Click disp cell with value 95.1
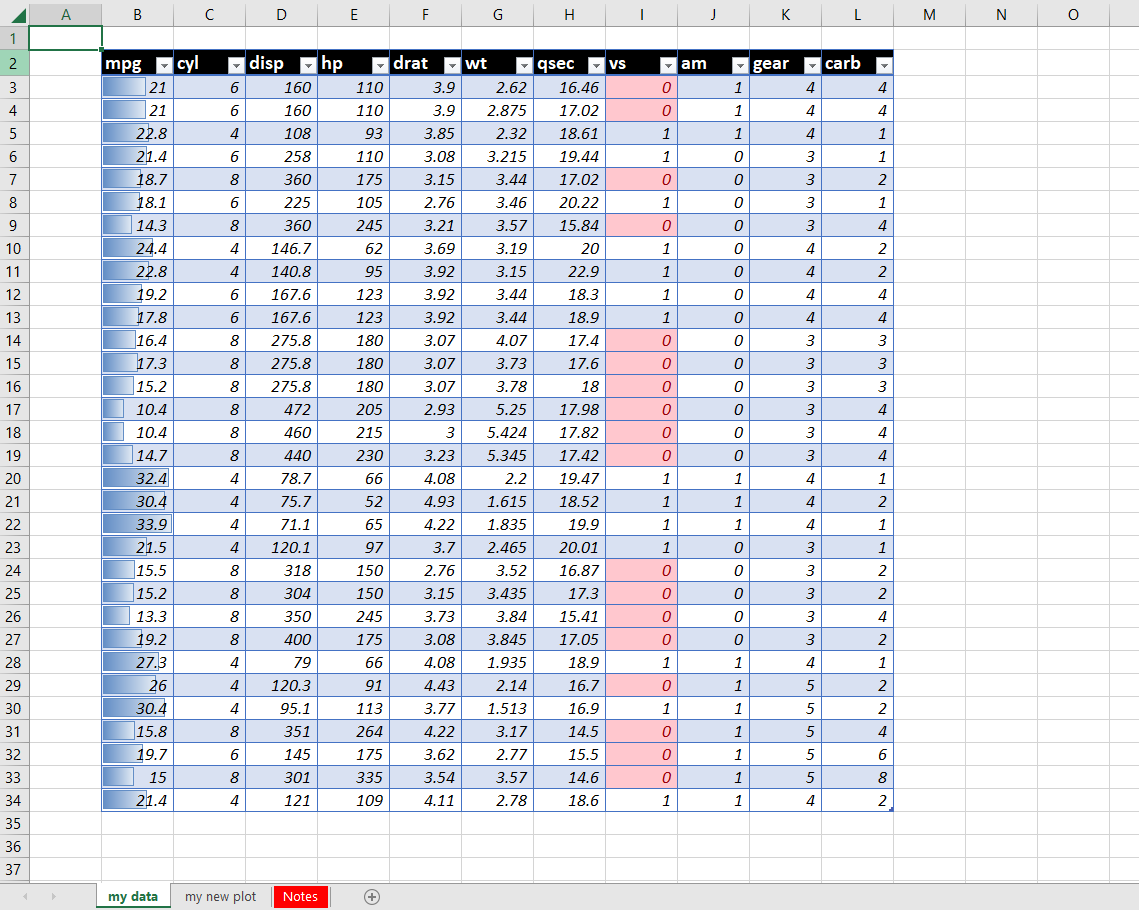 click(281, 708)
